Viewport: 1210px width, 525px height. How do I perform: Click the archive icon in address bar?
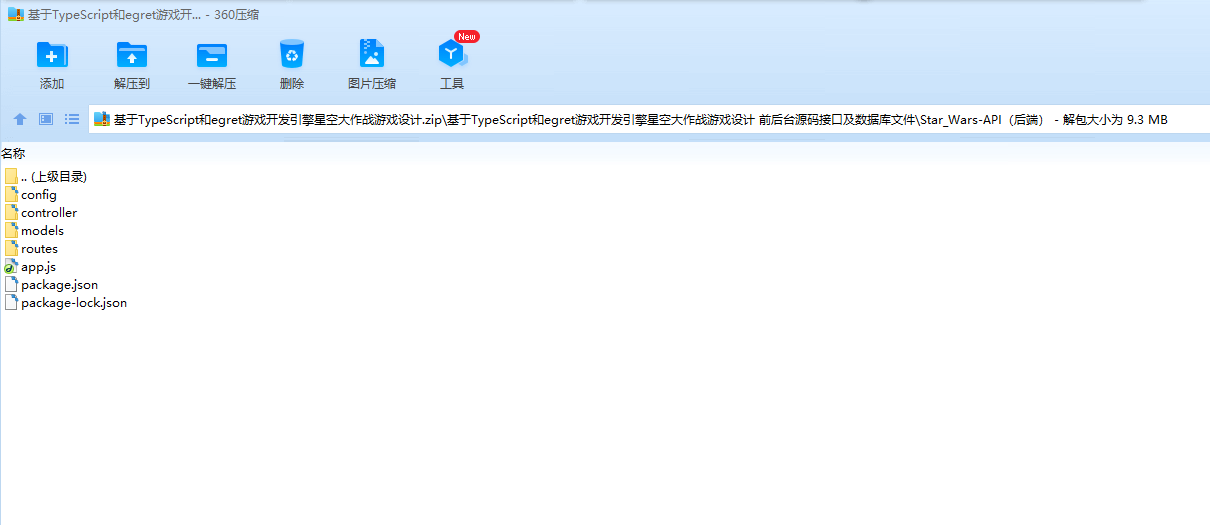tap(102, 120)
